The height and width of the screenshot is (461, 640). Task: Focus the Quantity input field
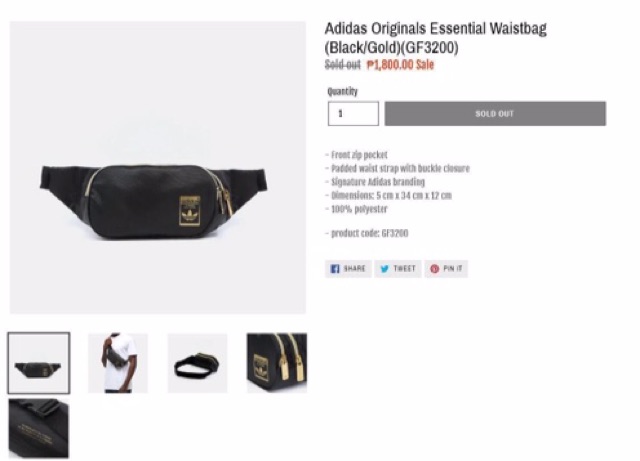point(353,114)
